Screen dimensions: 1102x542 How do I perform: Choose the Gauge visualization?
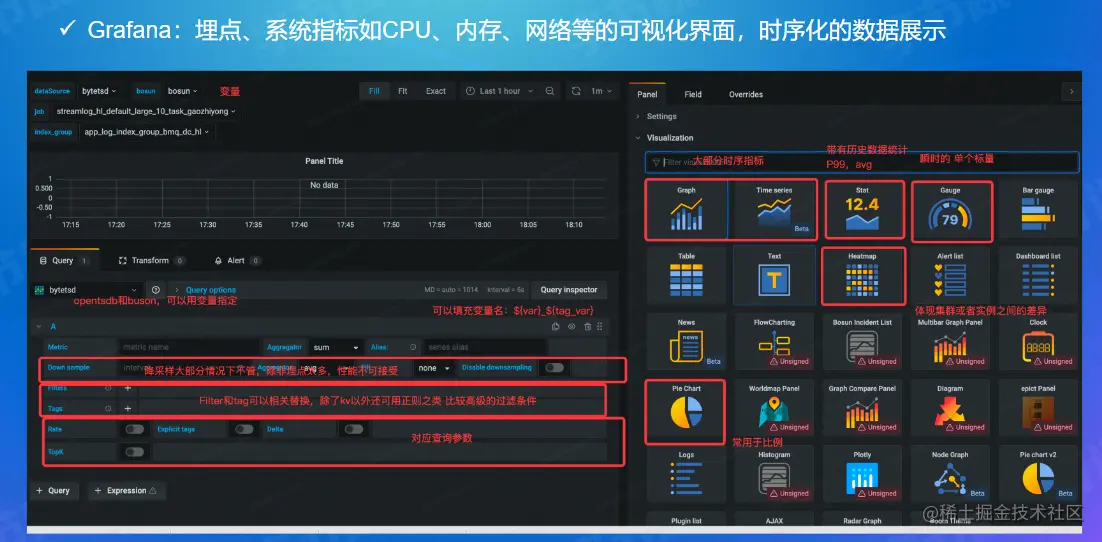(950, 209)
